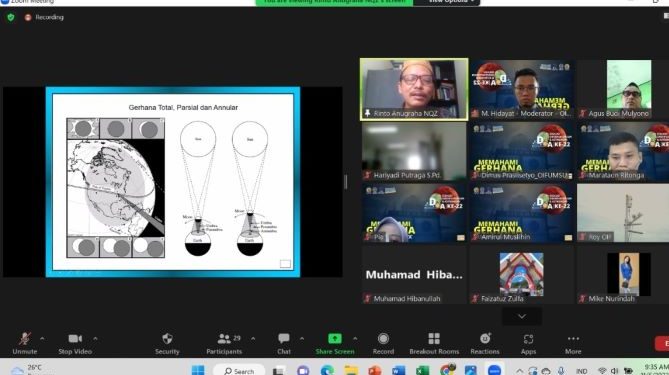Open File Explorer from the taskbar
The height and width of the screenshot is (375, 669).
click(351, 370)
